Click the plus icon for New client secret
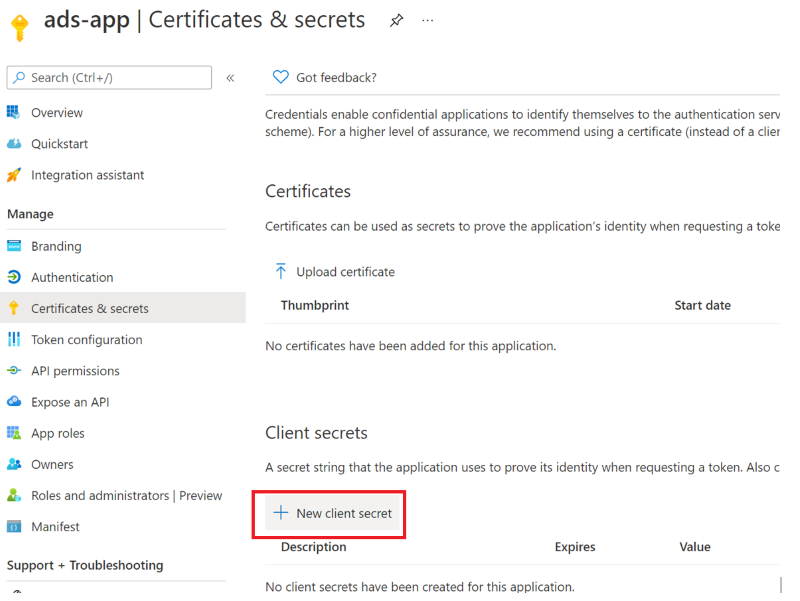This screenshot has width=800, height=601. pyautogui.click(x=281, y=513)
